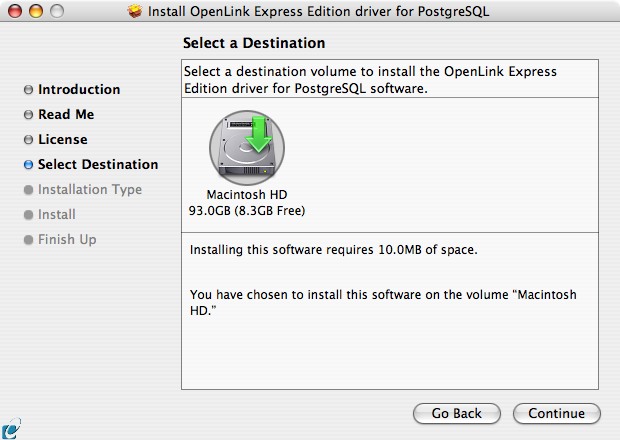Continue to the next installer step
Screen dimensions: 620x440
pos(557,414)
